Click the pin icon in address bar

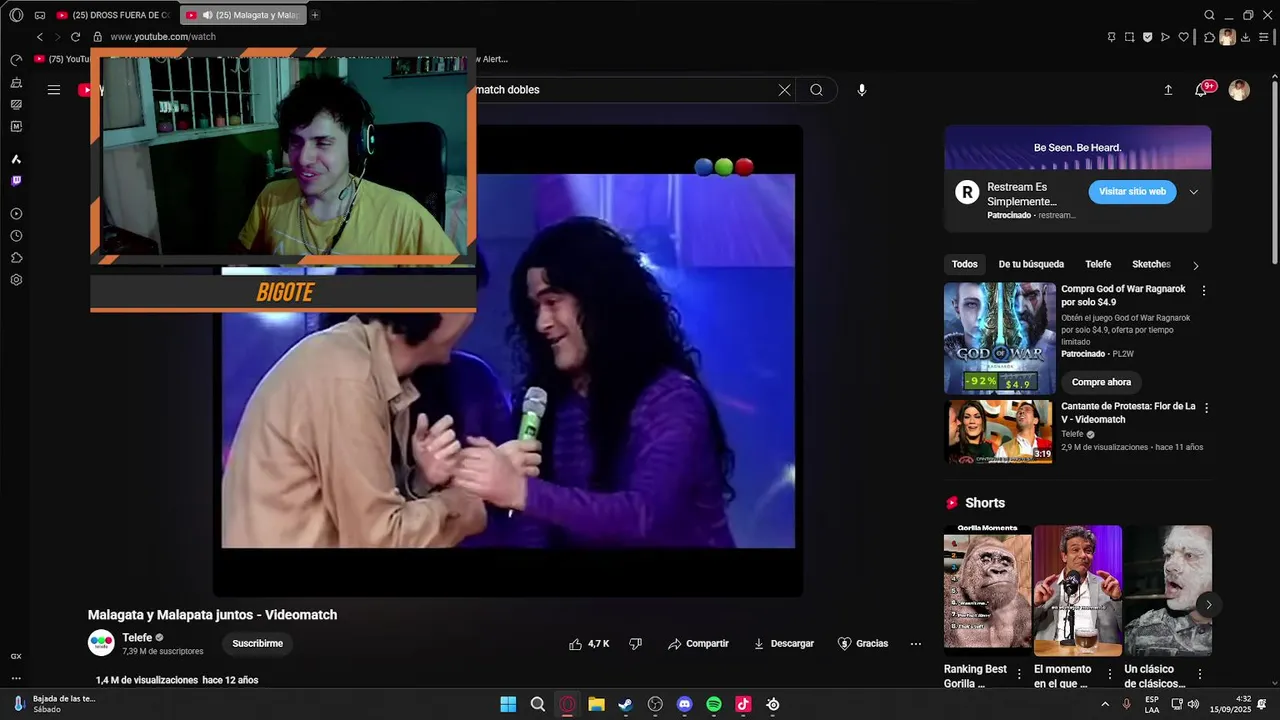point(1111,37)
